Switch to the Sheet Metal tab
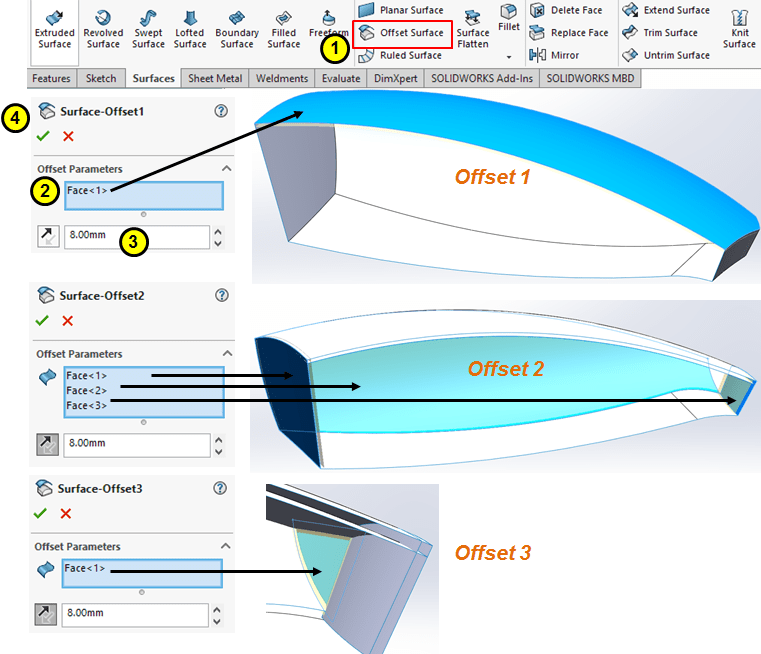761x654 pixels. (x=215, y=78)
